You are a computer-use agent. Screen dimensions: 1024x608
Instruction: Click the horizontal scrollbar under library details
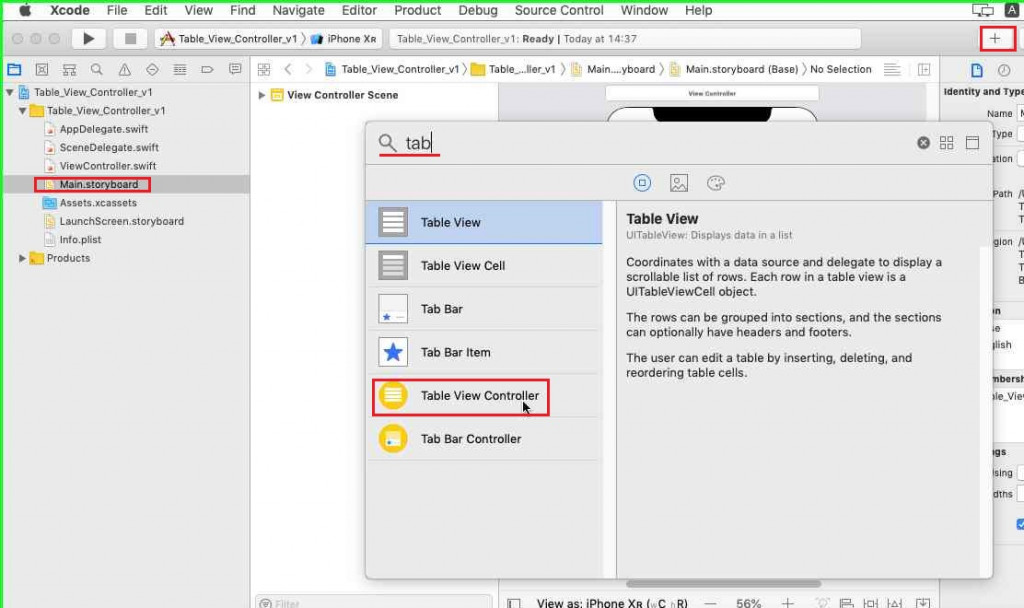tap(724, 583)
